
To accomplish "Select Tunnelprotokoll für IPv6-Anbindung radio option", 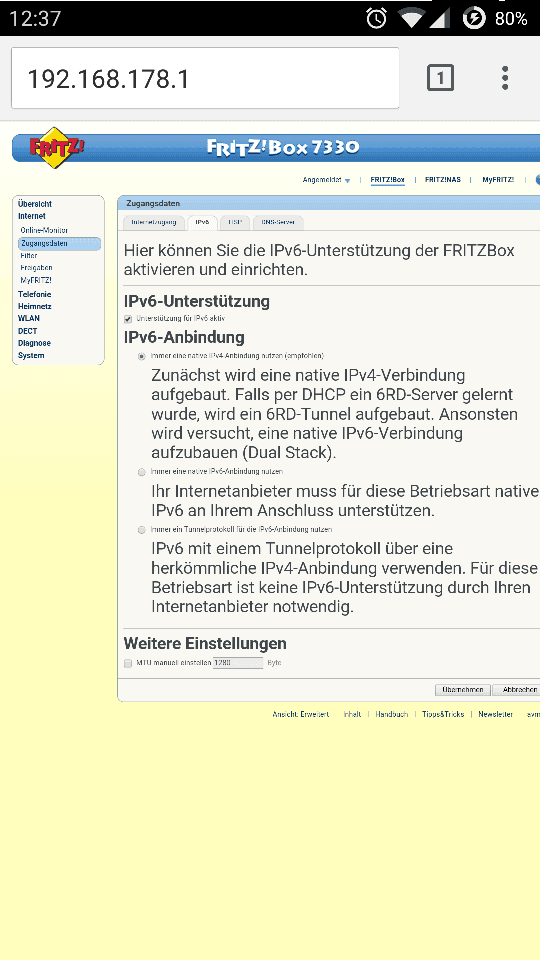I will click(x=141, y=530).
